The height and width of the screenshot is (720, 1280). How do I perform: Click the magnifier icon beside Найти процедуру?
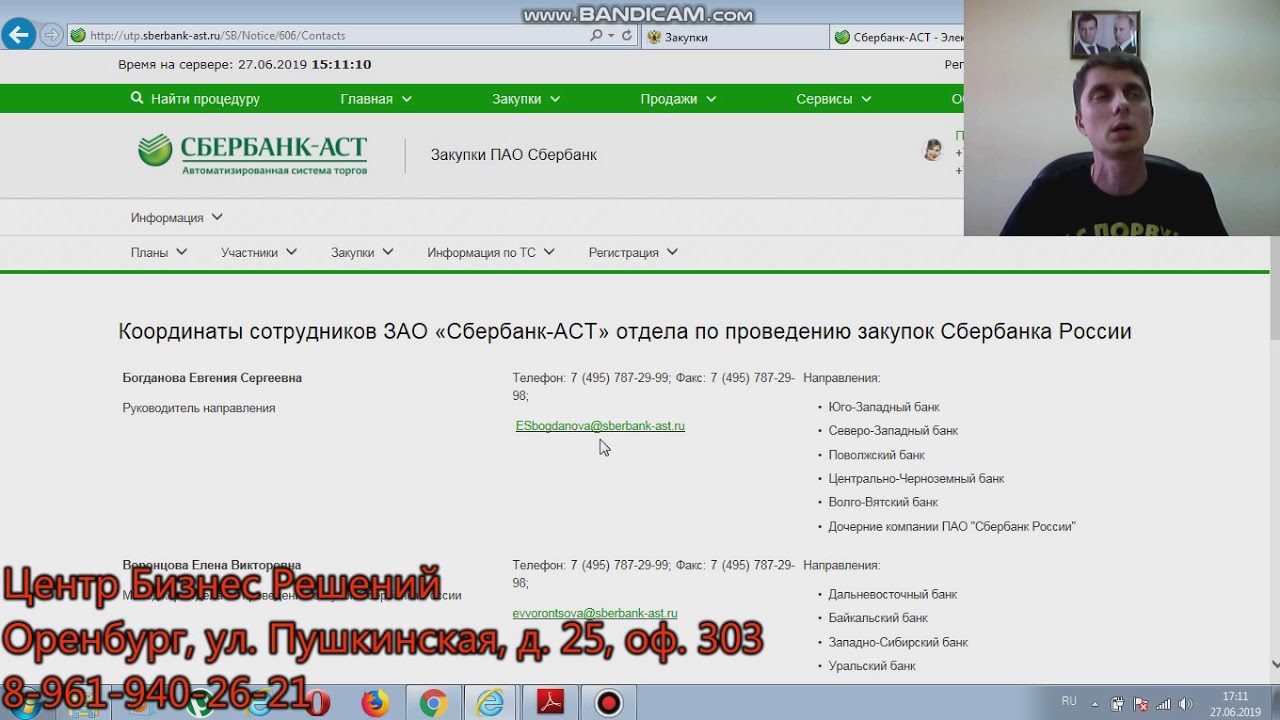point(137,98)
